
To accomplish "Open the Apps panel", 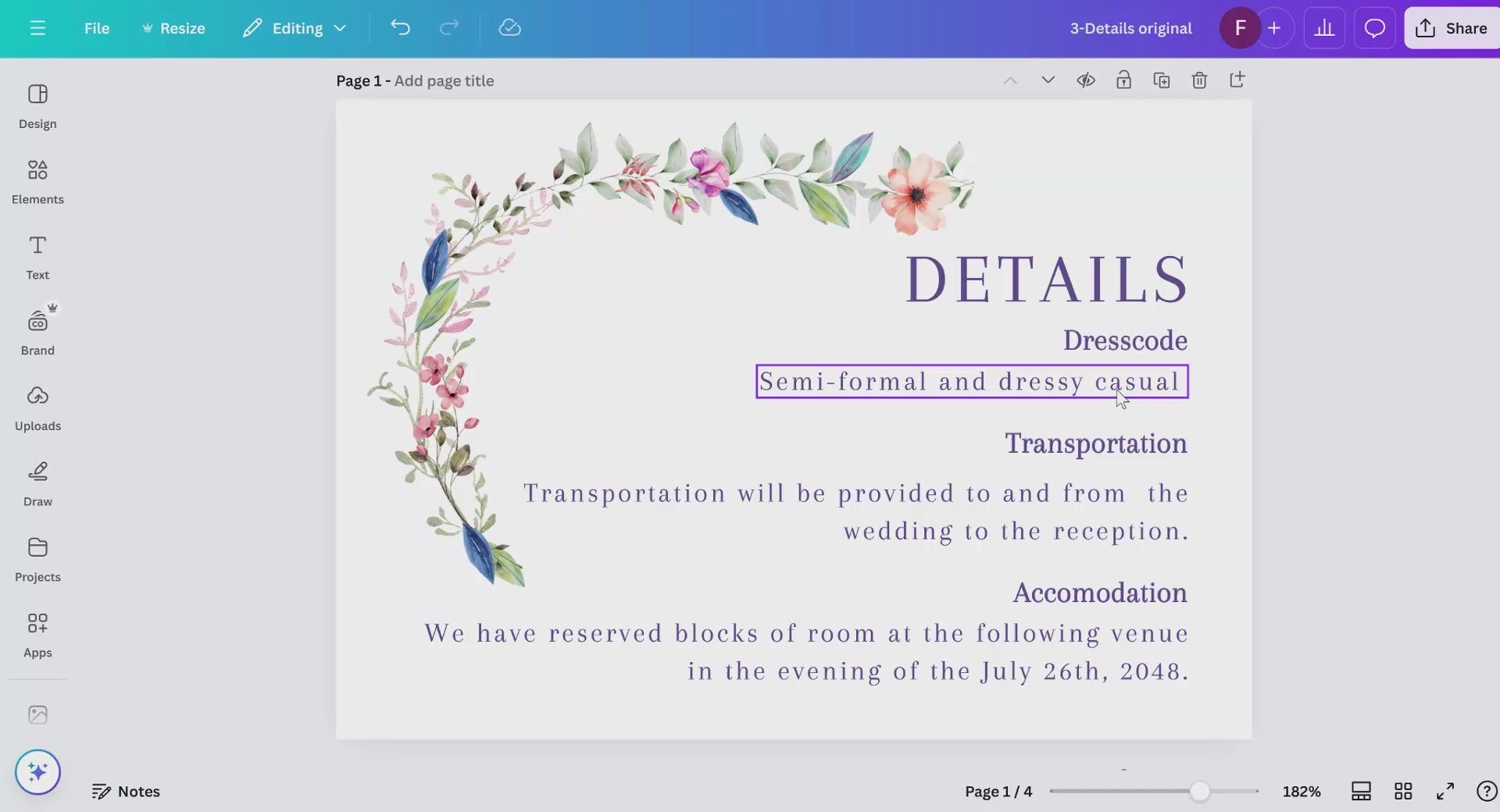I will pyautogui.click(x=37, y=635).
